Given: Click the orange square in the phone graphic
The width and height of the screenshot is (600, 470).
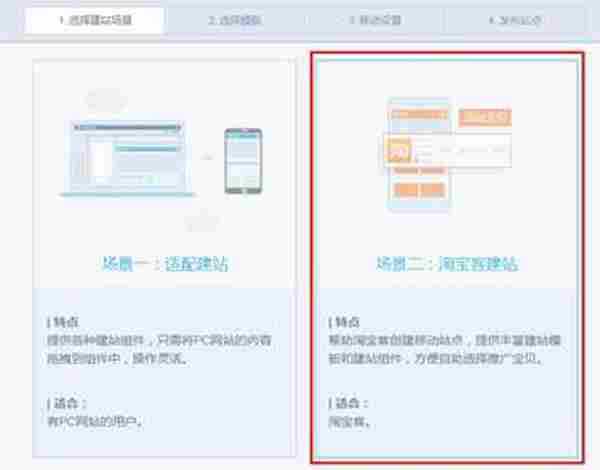Looking at the screenshot, I should pos(399,152).
